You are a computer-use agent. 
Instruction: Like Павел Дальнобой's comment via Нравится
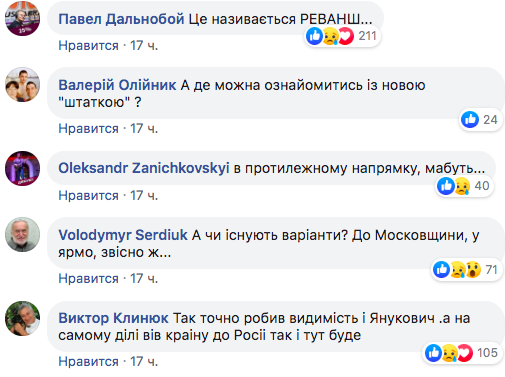click(88, 45)
